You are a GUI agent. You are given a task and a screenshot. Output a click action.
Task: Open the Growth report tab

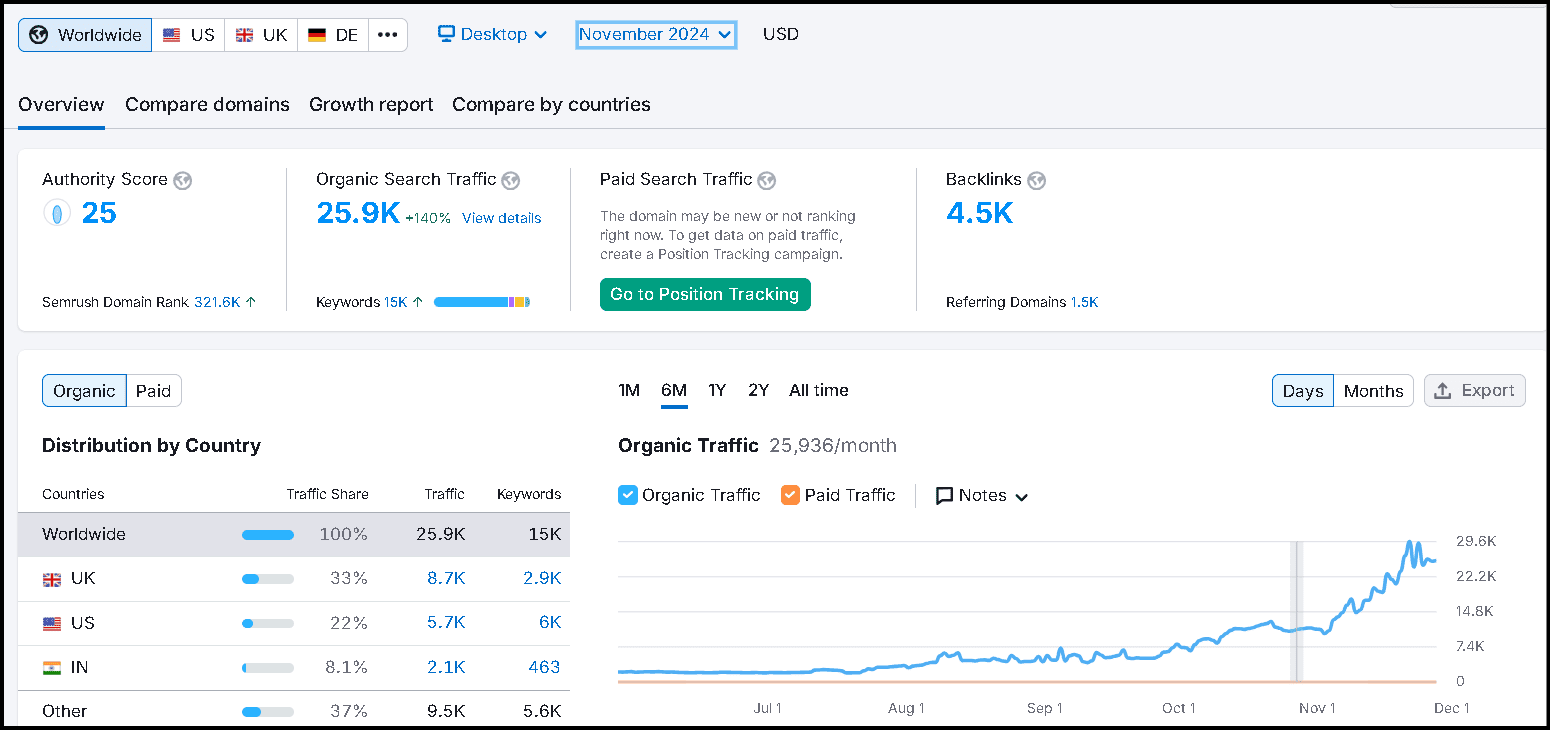tap(371, 105)
